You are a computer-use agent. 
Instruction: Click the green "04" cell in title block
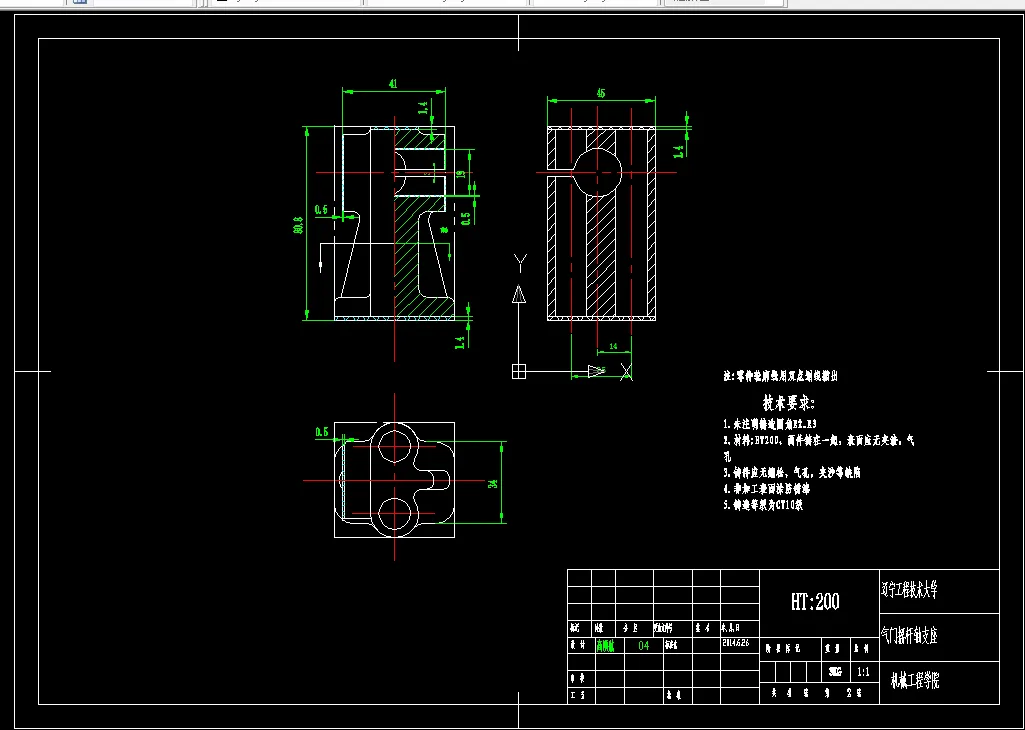[644, 646]
